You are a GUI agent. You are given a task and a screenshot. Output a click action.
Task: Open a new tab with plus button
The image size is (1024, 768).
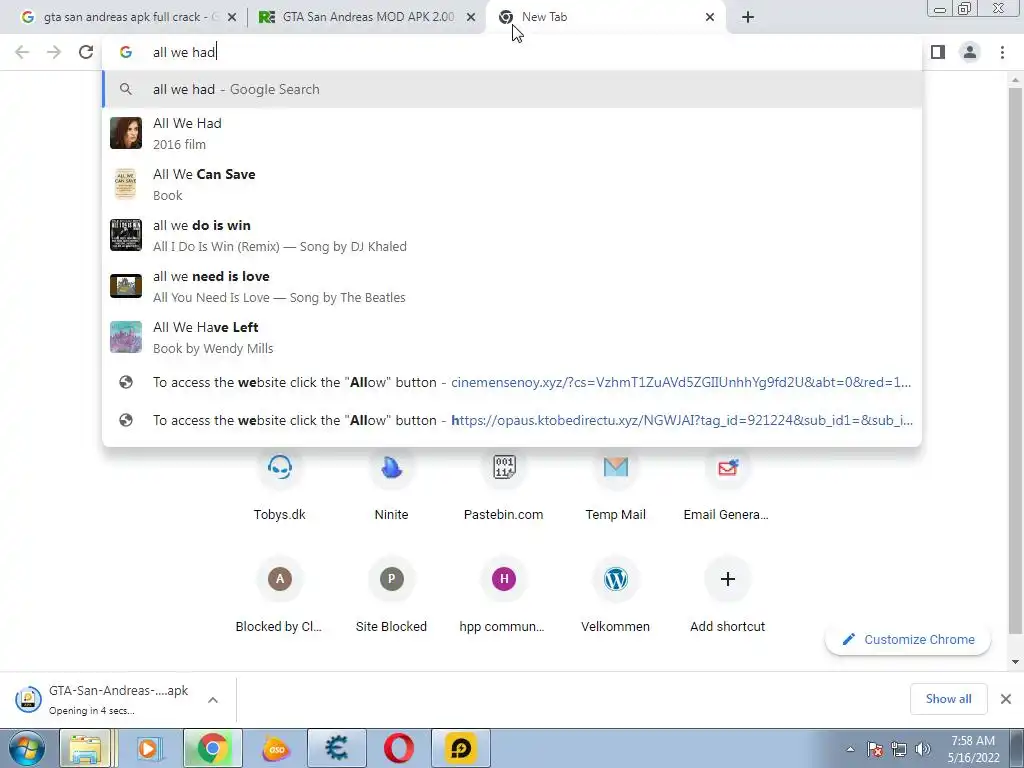coord(748,17)
